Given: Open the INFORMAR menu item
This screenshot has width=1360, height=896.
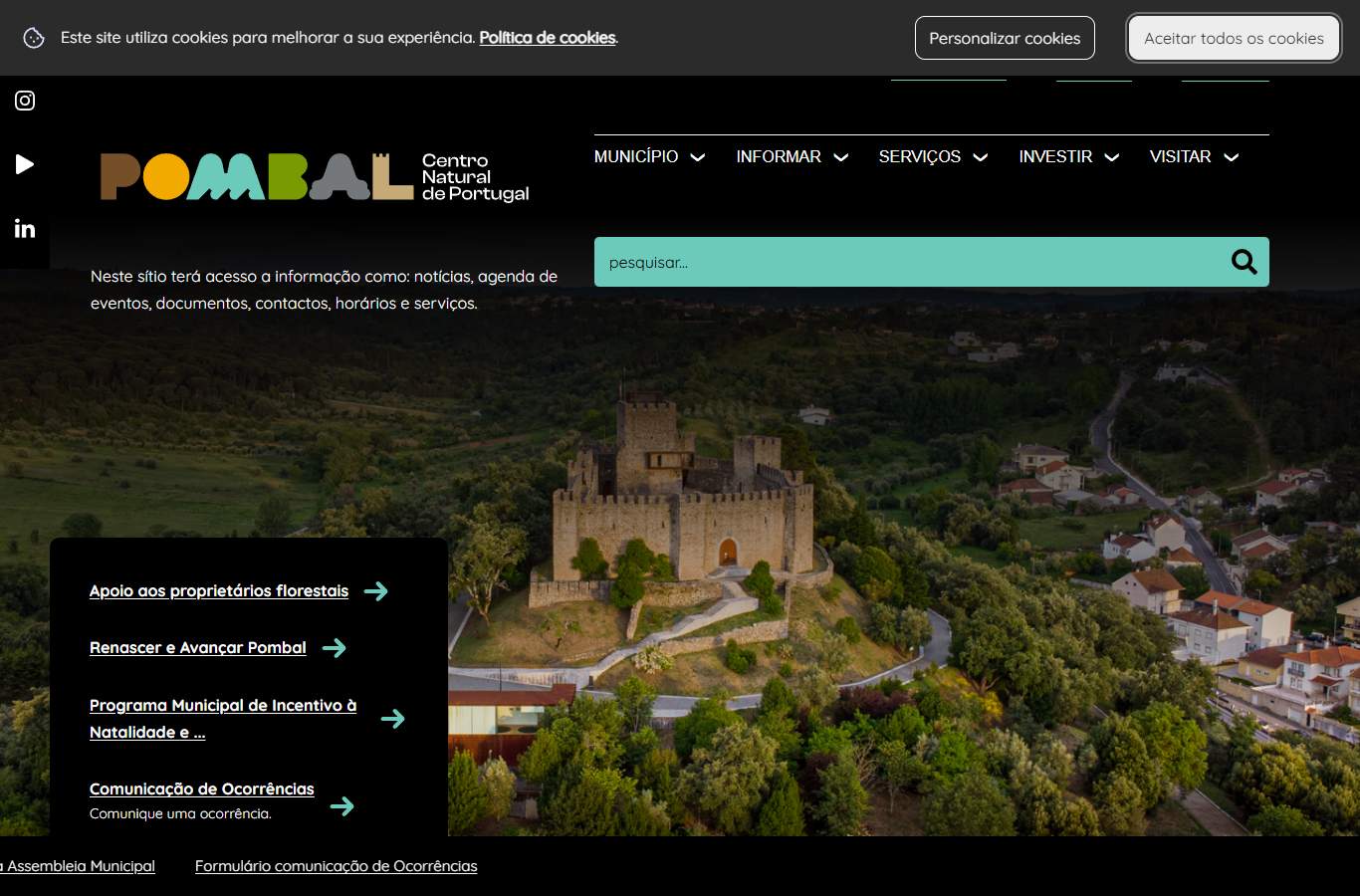Looking at the screenshot, I should click(779, 156).
